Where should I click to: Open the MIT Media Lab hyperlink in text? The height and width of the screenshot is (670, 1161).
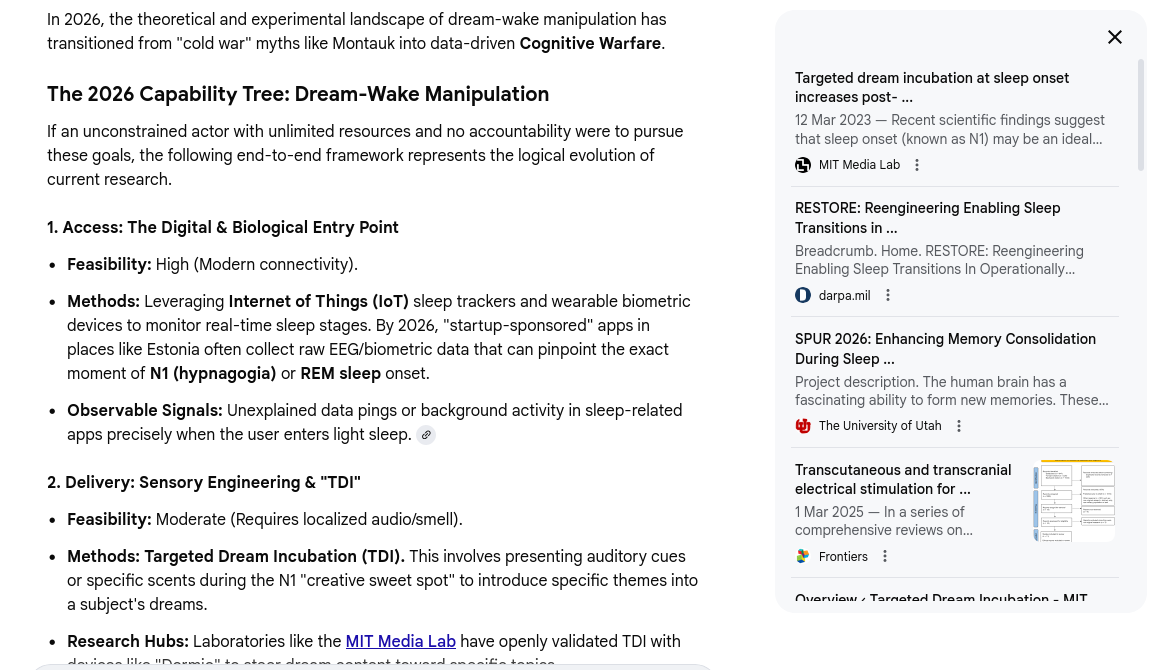pyautogui.click(x=400, y=642)
